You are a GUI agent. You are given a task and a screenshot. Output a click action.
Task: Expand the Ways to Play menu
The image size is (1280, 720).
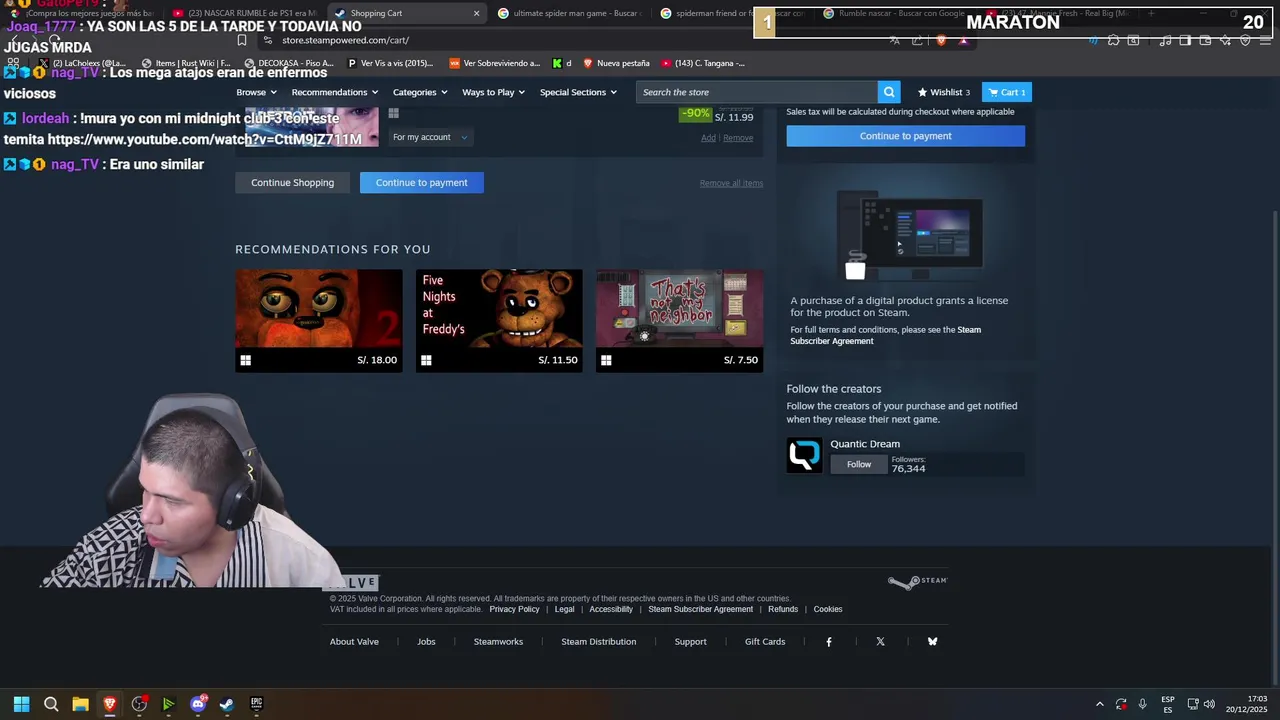[493, 92]
